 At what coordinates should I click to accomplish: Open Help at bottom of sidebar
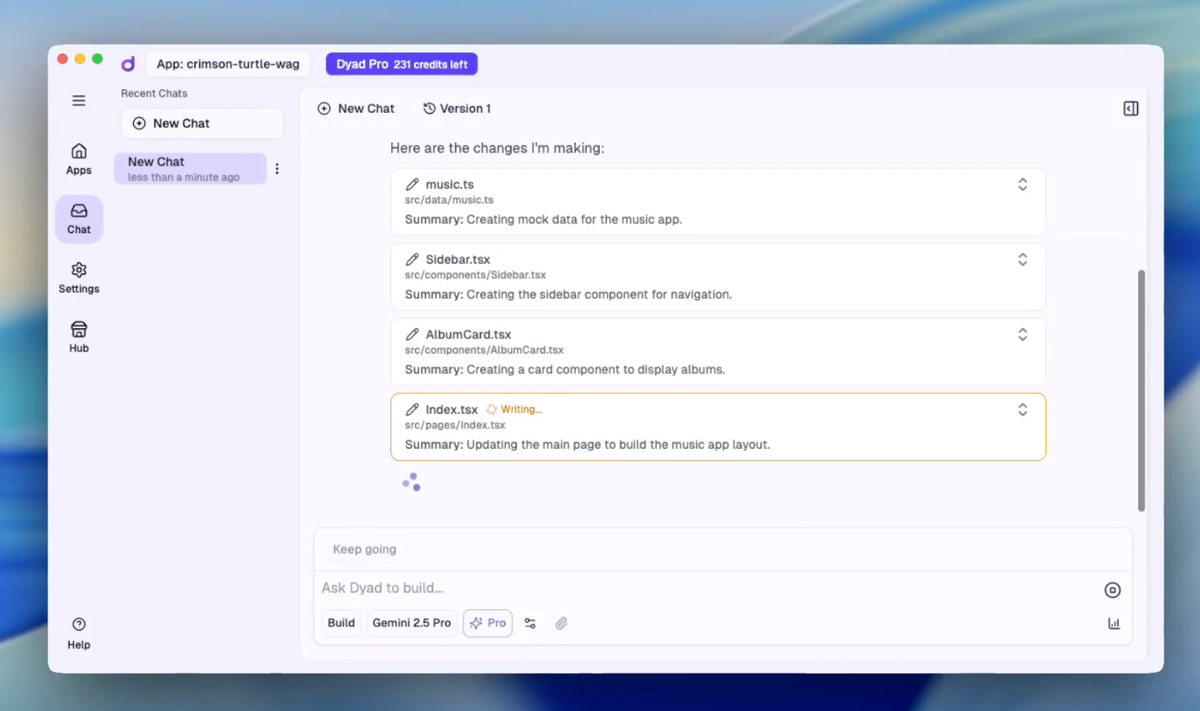(79, 634)
